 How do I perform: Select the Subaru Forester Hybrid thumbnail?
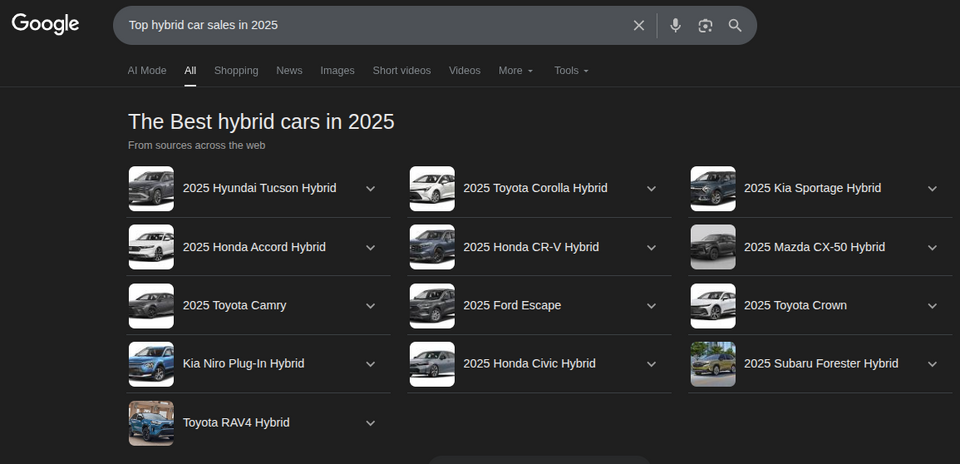click(712, 364)
